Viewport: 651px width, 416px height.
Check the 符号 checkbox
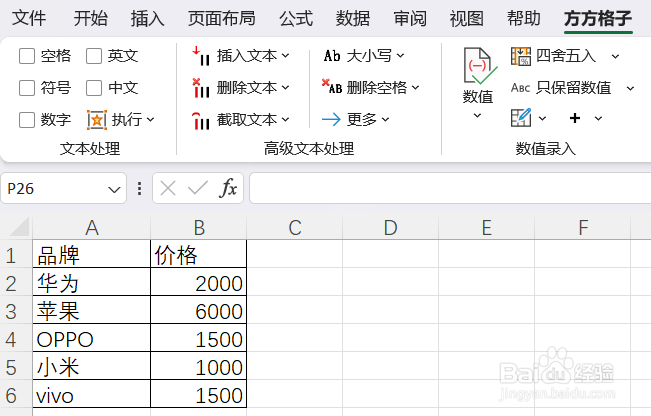27,88
